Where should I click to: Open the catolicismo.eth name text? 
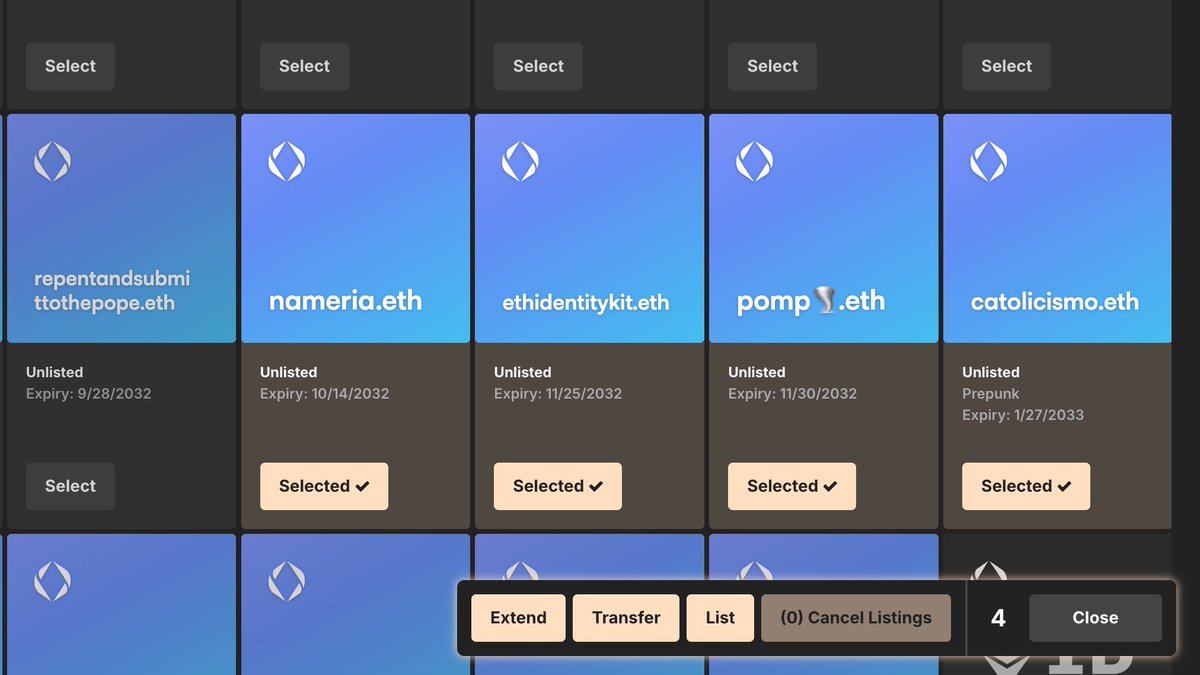(1055, 302)
